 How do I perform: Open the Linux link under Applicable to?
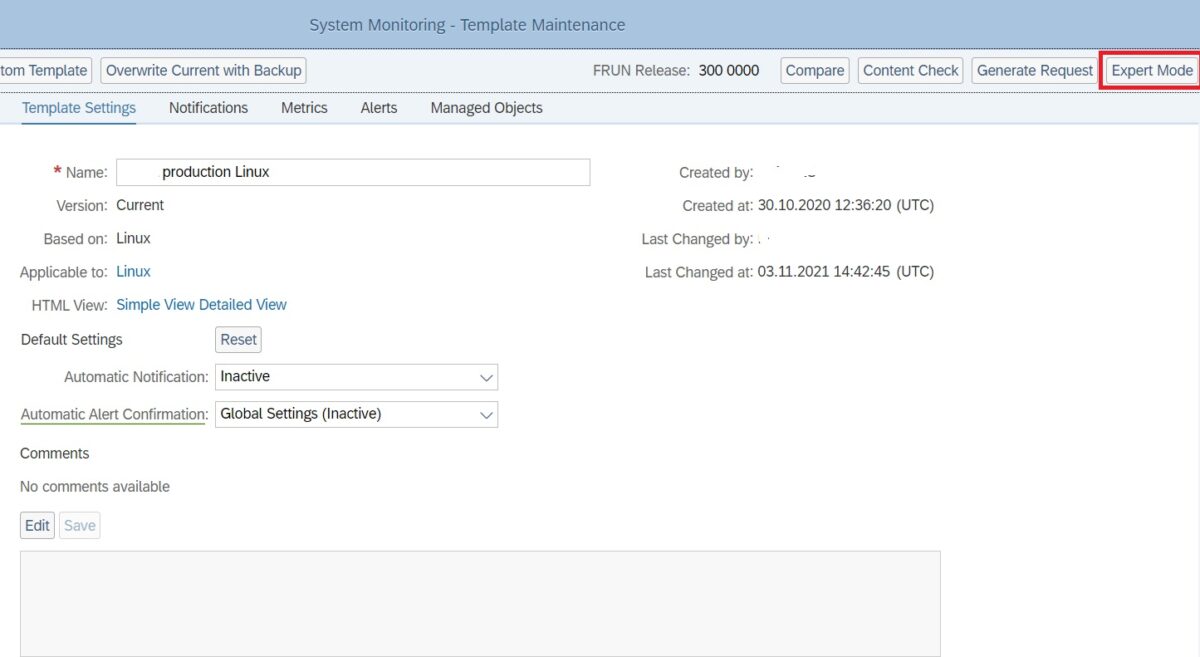point(133,271)
